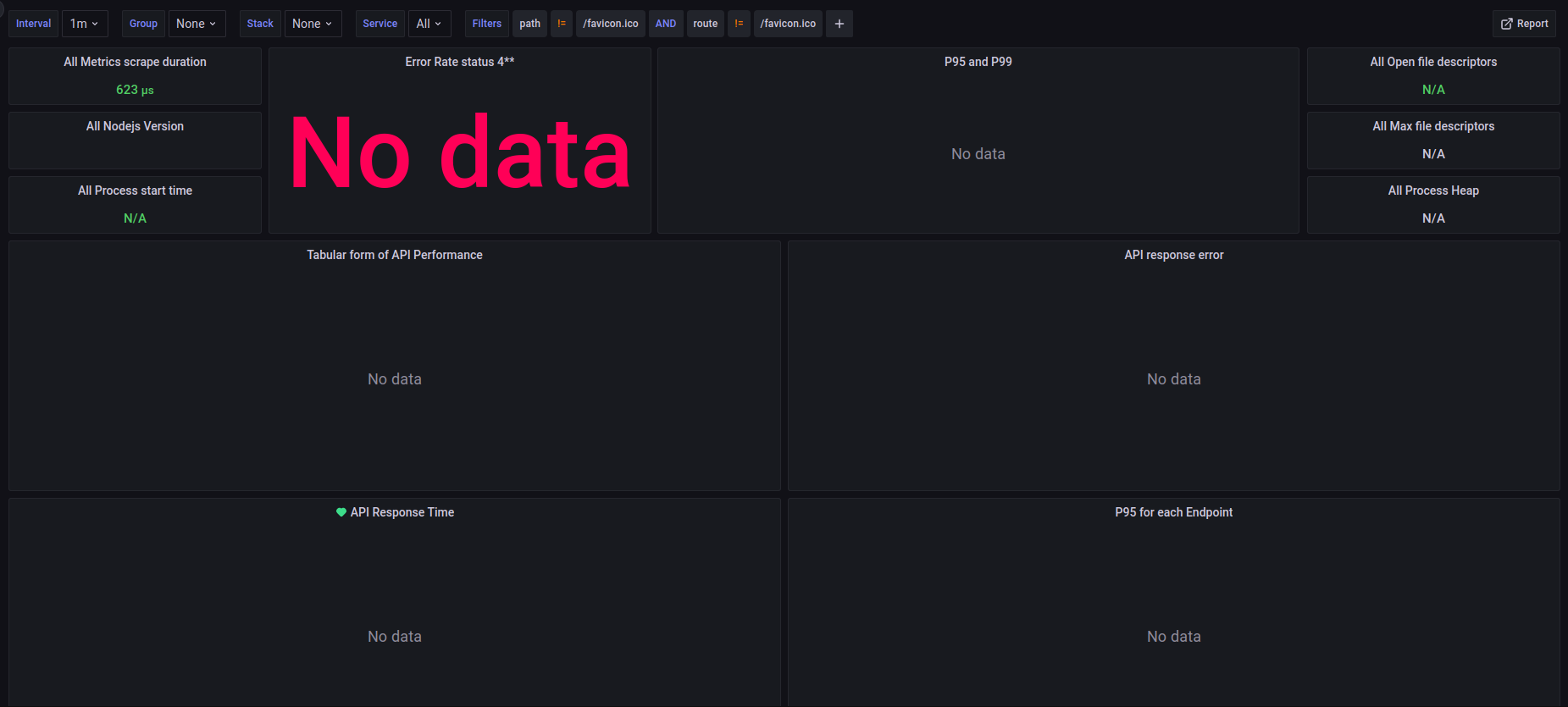
Task: Open the "All Max file descriptors" panel title
Action: tap(1433, 126)
